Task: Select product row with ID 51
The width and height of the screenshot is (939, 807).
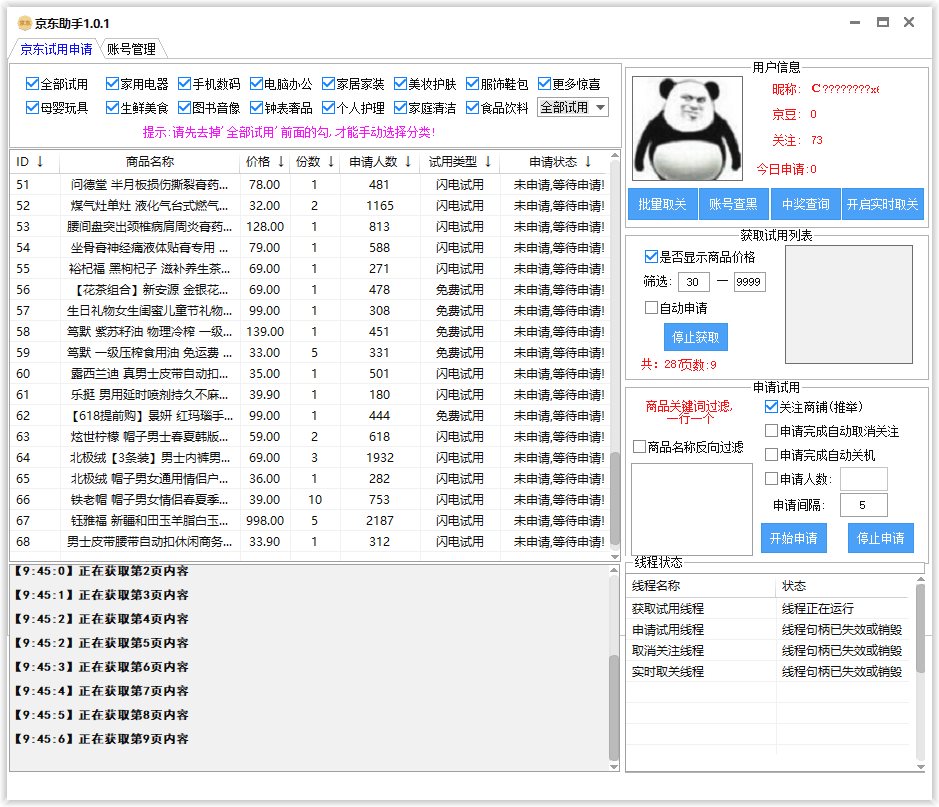Action: 310,184
